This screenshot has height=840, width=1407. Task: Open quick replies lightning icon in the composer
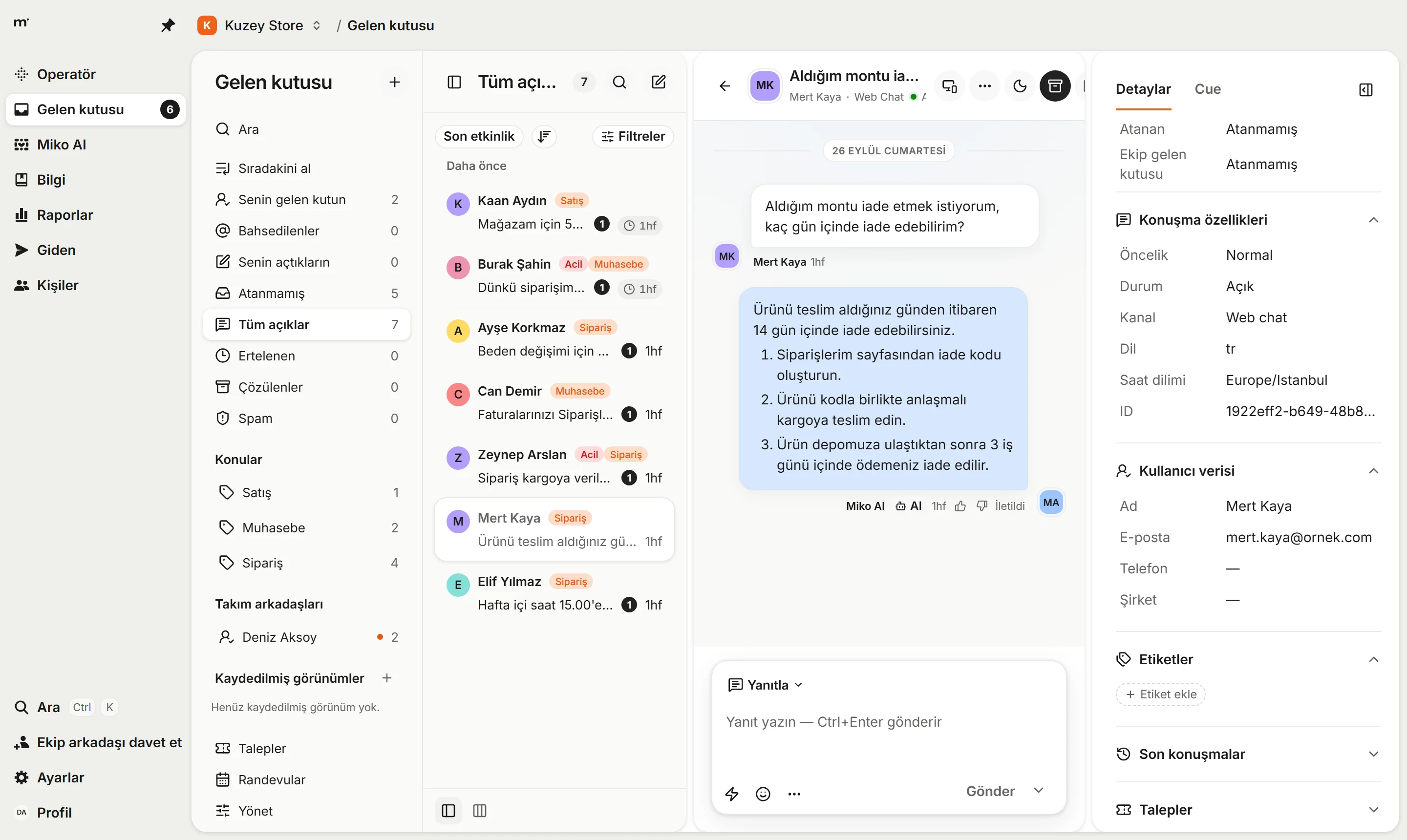click(x=732, y=794)
